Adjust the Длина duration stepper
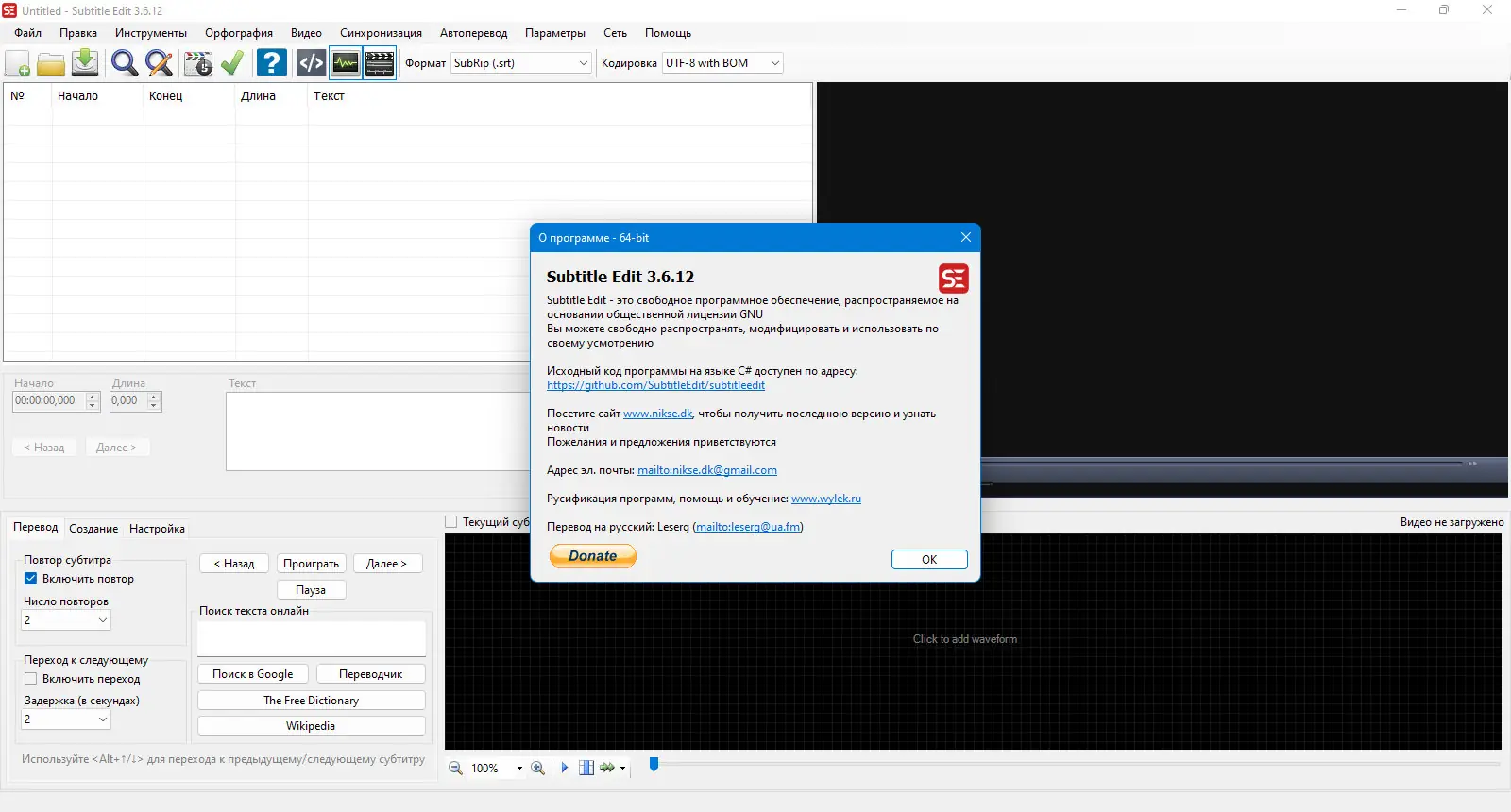Screen dimensions: 1511x812 click(155, 400)
